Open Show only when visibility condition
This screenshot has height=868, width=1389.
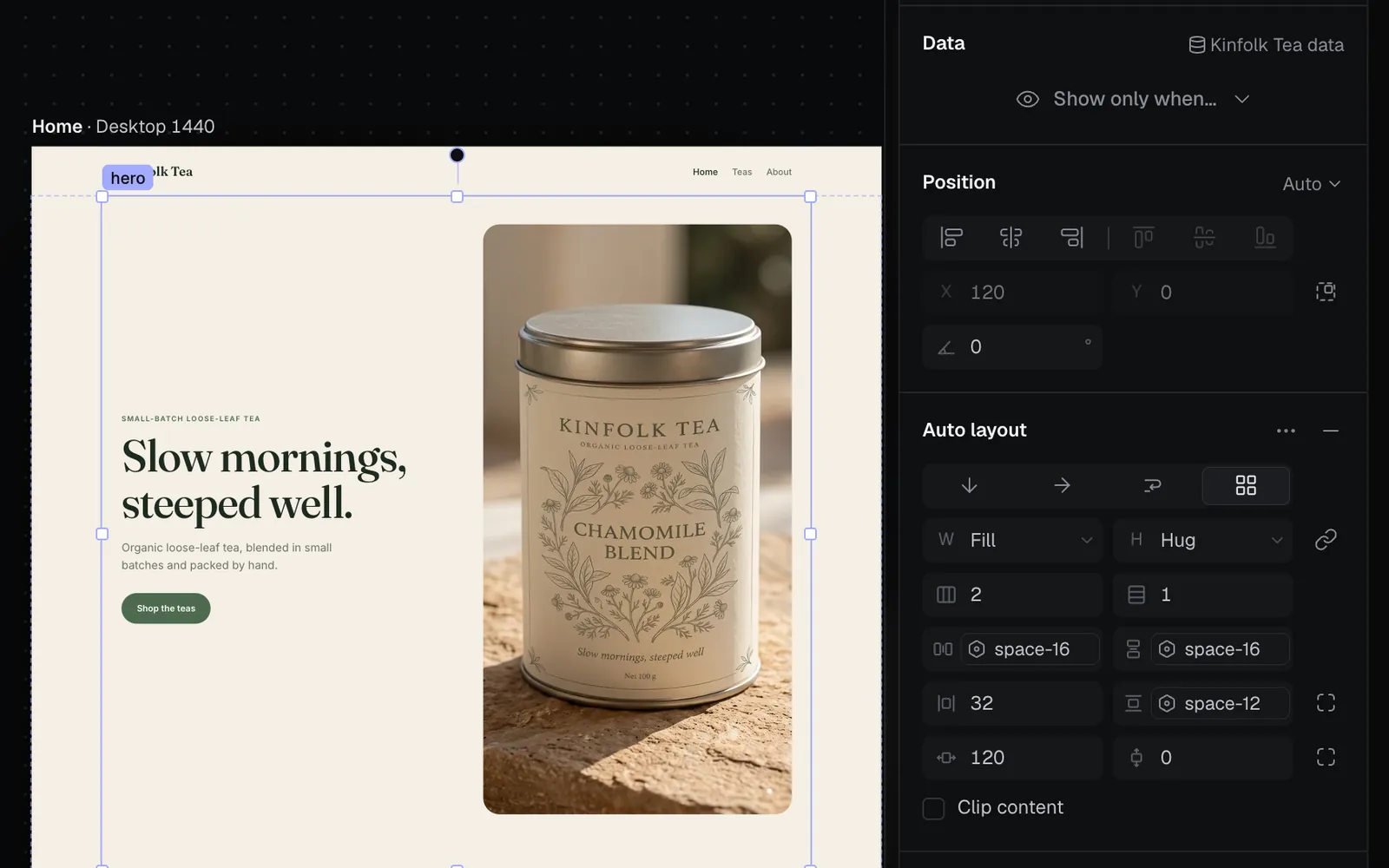pyautogui.click(x=1133, y=99)
